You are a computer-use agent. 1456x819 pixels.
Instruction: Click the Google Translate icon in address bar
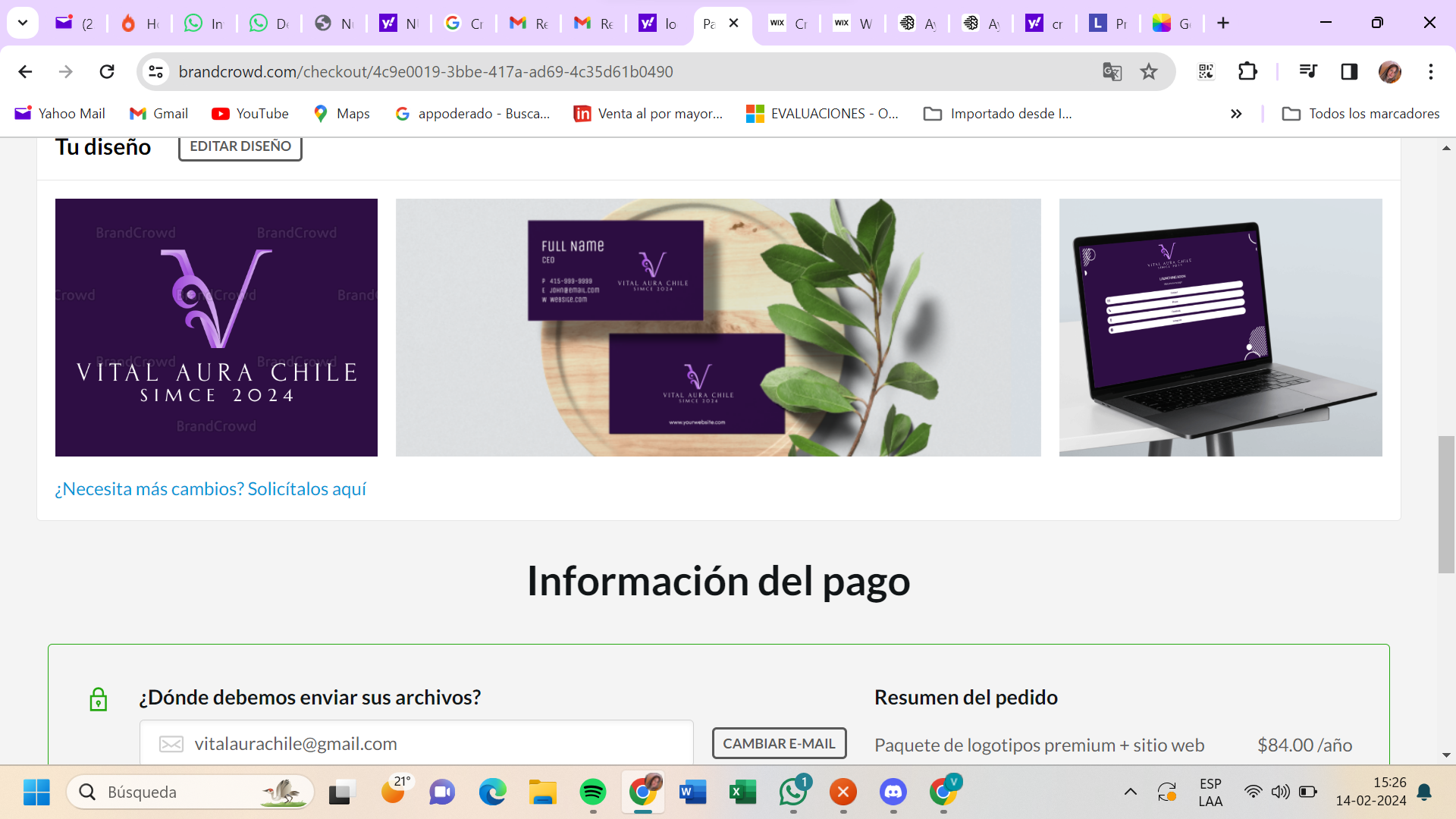(1112, 72)
